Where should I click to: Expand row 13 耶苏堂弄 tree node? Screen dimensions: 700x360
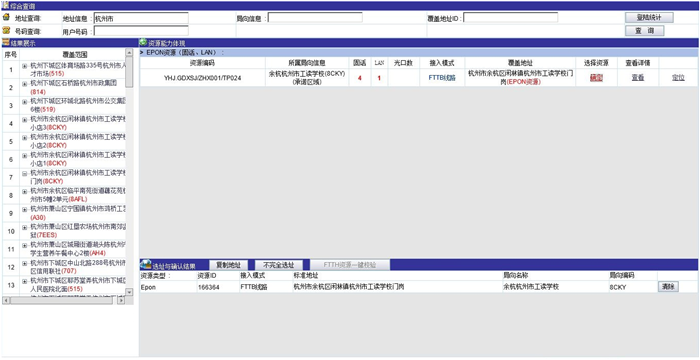point(25,281)
